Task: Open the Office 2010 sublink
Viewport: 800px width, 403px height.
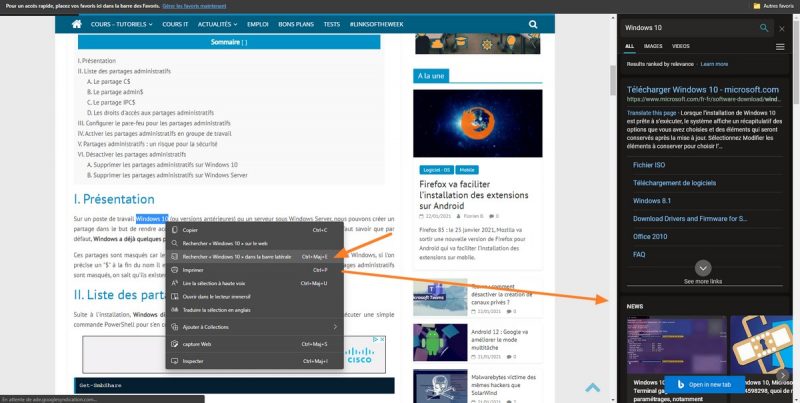Action: pyautogui.click(x=650, y=236)
